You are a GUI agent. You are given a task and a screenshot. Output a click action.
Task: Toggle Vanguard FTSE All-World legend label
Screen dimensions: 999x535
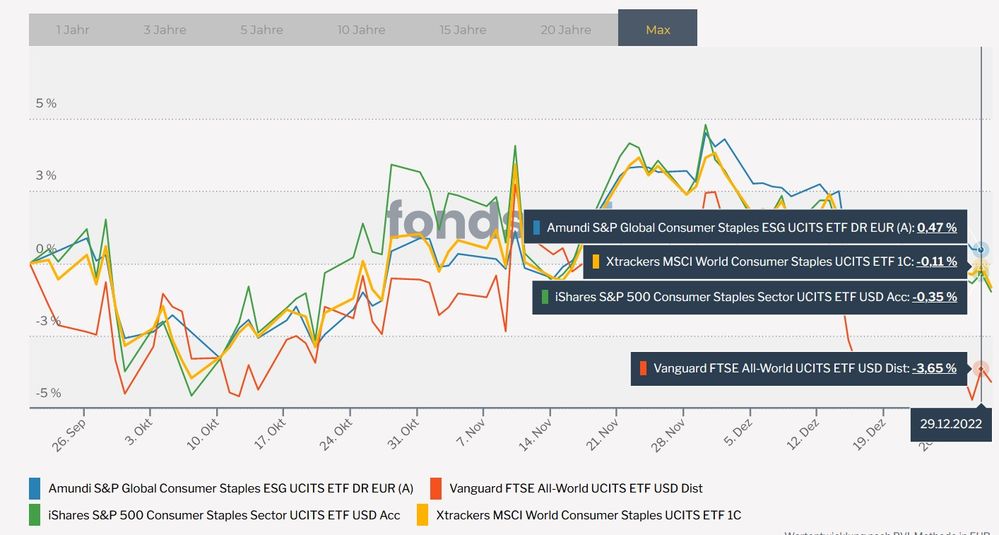click(x=576, y=488)
